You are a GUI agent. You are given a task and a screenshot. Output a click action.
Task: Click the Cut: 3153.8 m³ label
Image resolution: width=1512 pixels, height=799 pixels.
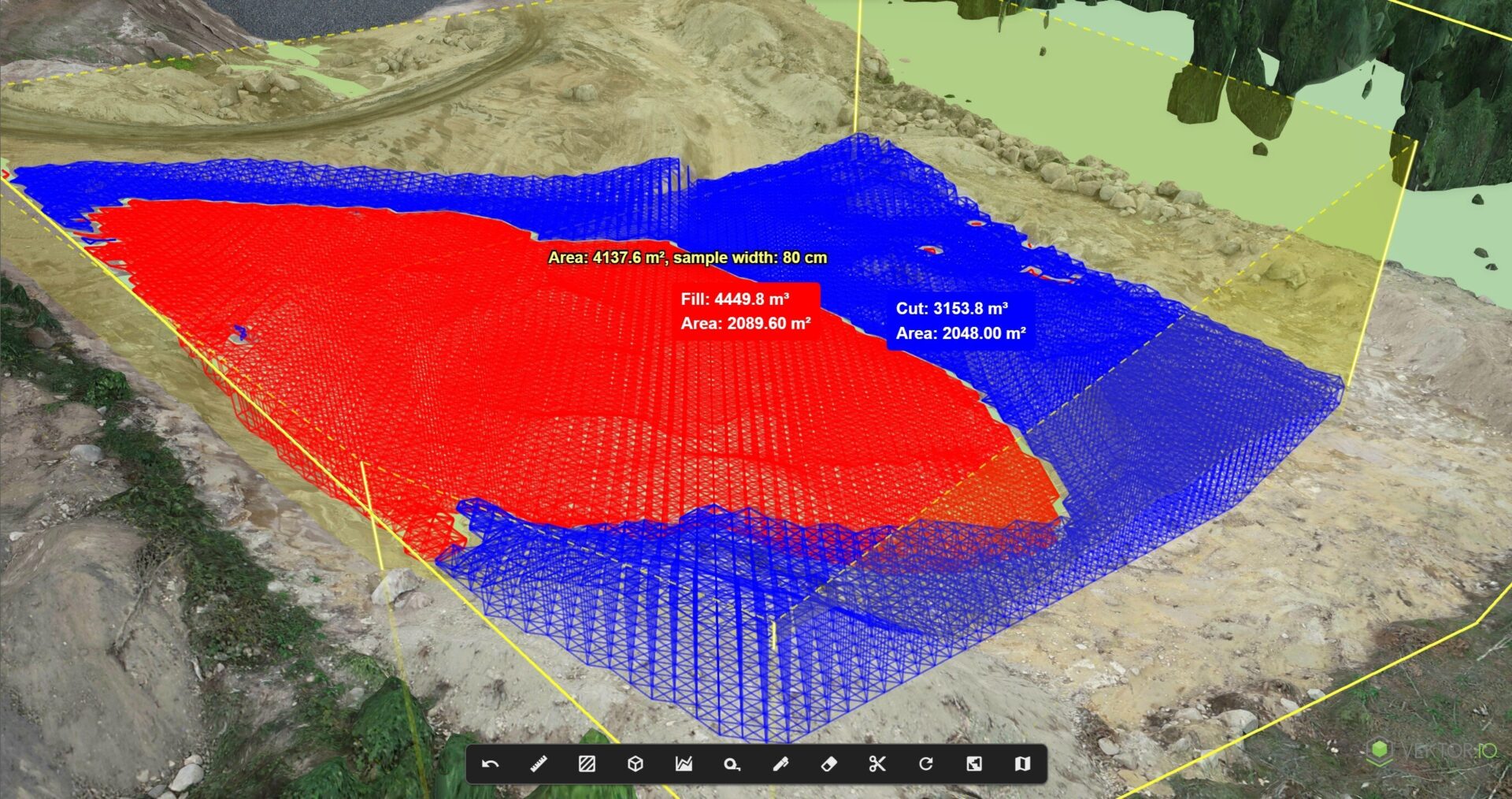point(952,309)
